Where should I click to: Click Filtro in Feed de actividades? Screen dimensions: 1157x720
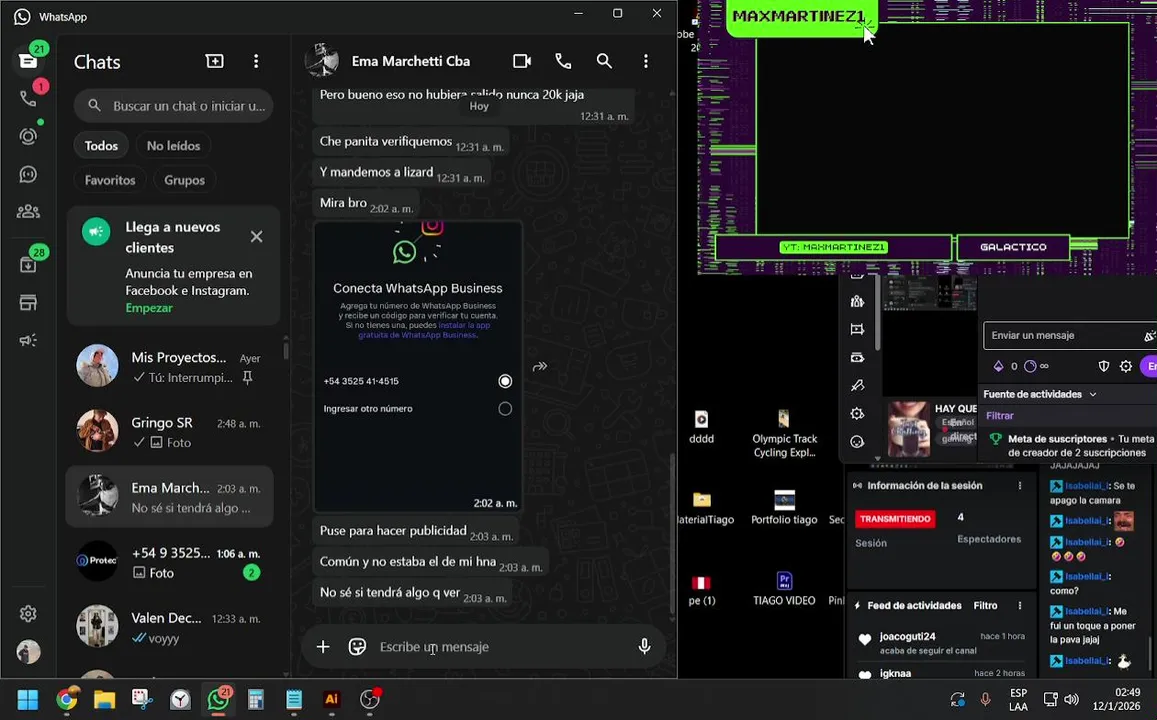coord(985,606)
